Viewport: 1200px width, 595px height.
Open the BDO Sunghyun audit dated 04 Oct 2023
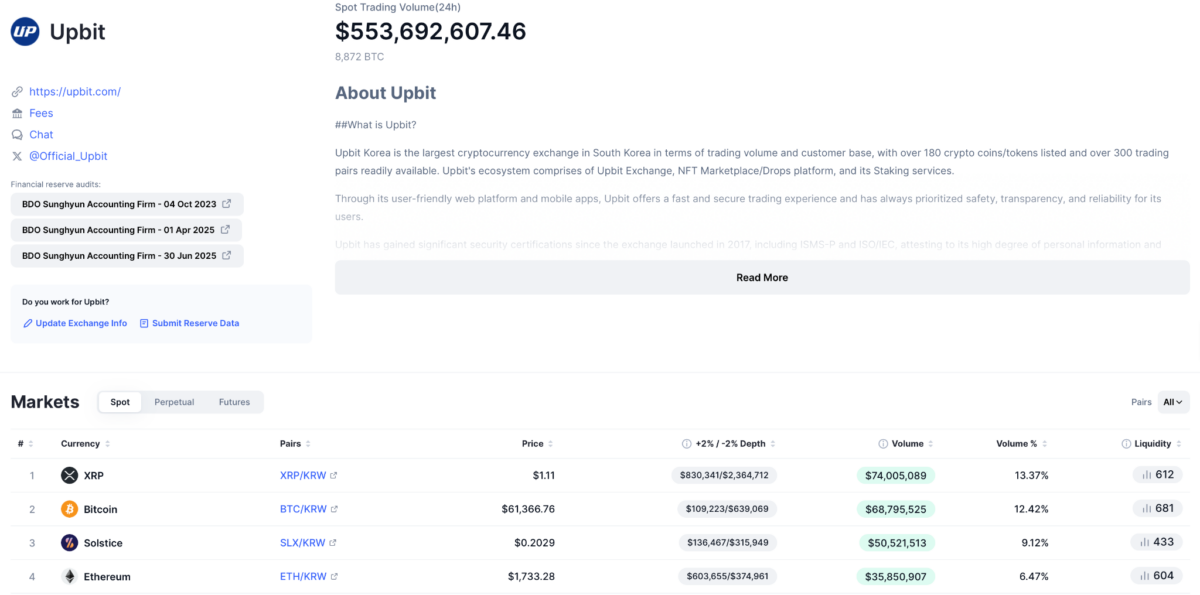coord(127,204)
